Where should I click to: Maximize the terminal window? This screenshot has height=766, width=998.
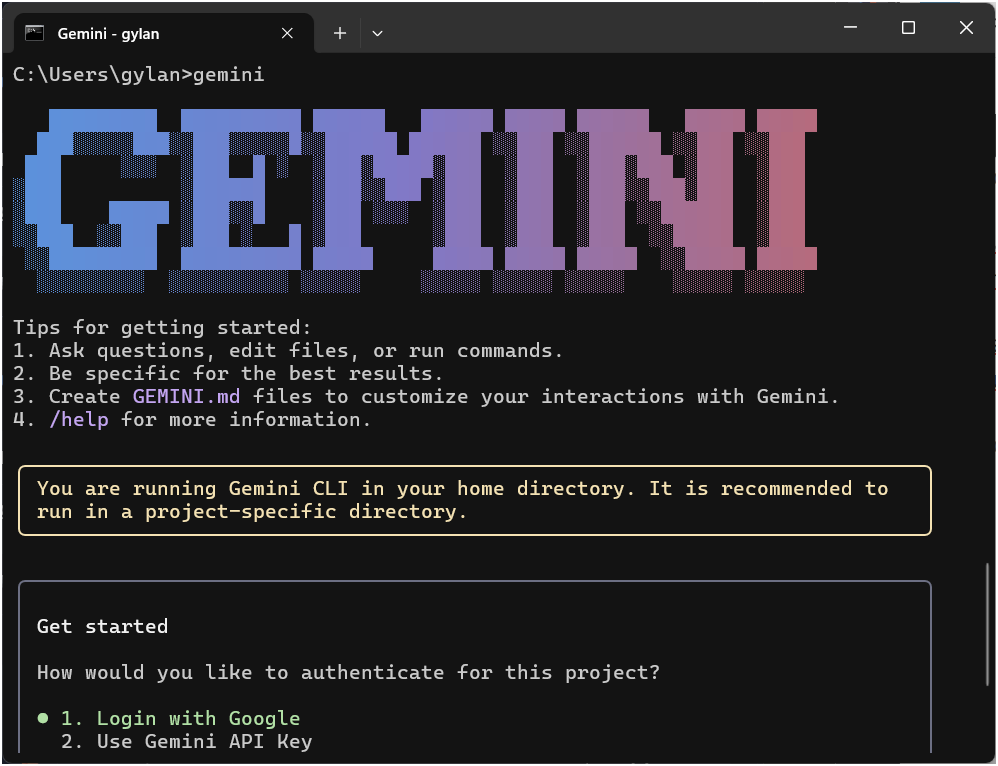[x=908, y=28]
